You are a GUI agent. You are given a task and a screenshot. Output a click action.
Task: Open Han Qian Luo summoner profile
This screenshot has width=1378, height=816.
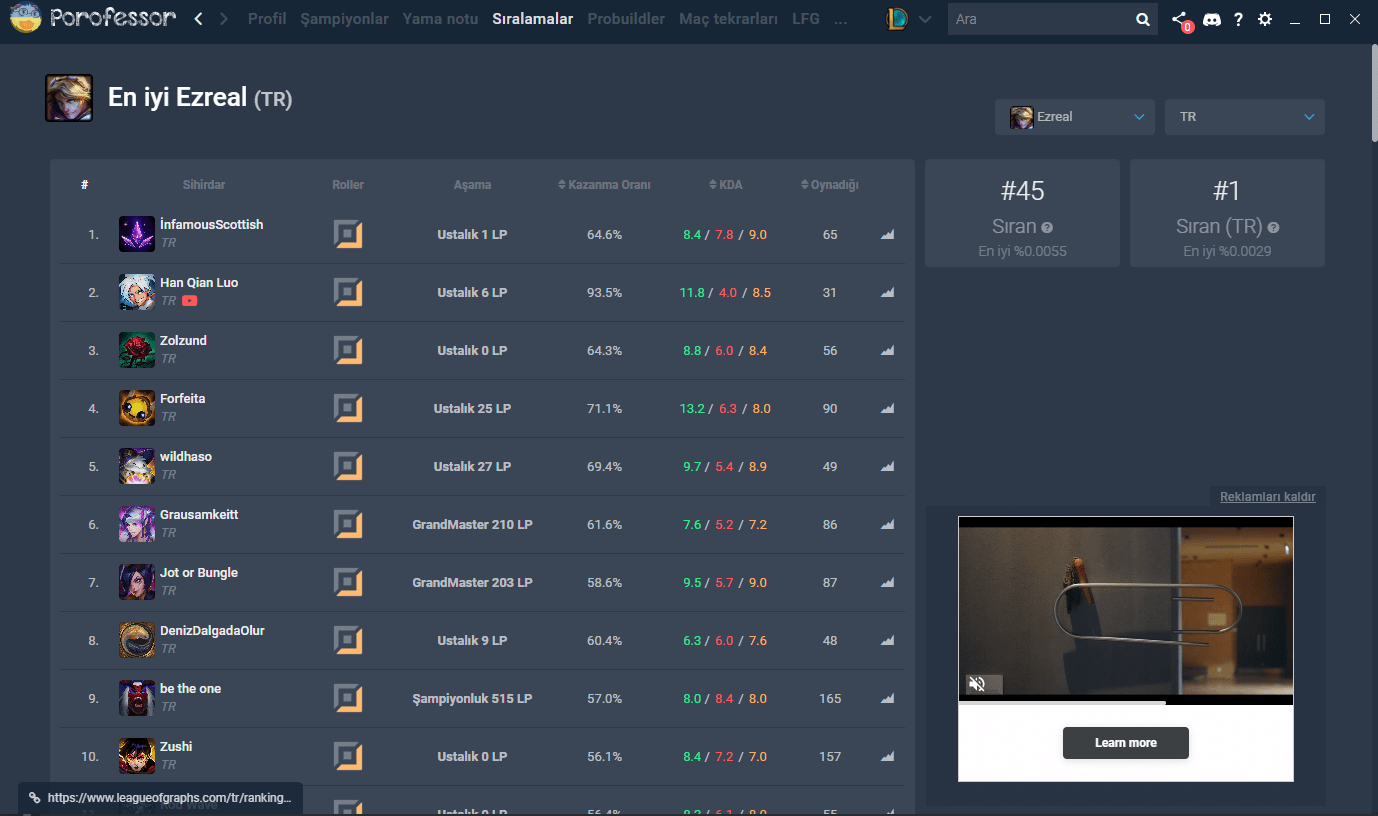click(199, 283)
